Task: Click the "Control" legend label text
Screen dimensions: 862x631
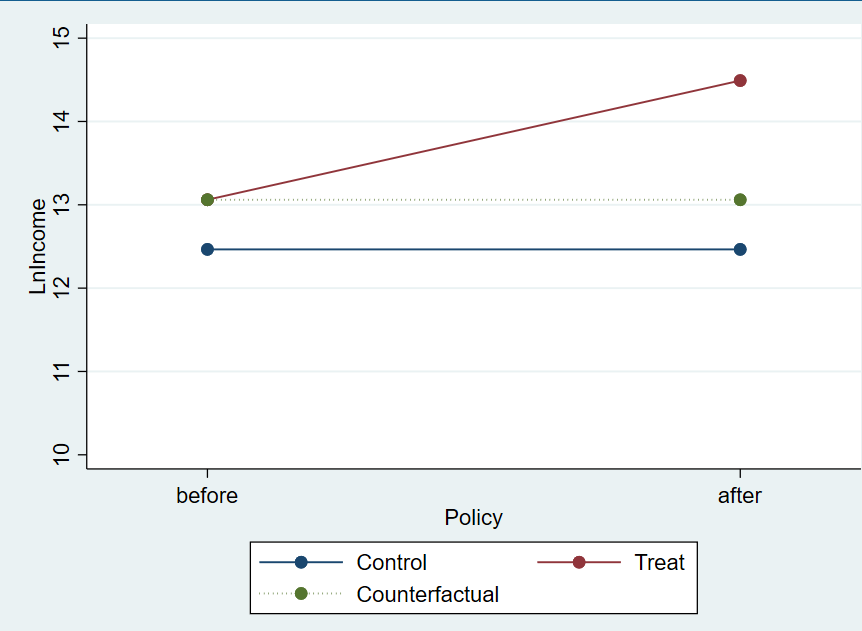Action: point(391,563)
